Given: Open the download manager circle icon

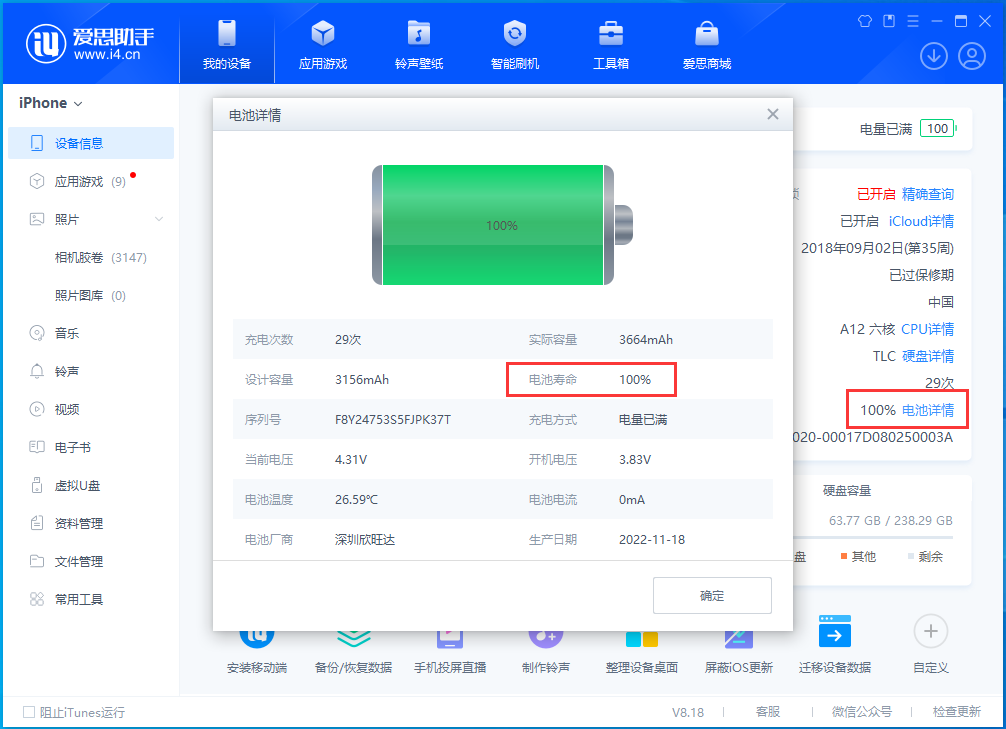Looking at the screenshot, I should pos(933,56).
